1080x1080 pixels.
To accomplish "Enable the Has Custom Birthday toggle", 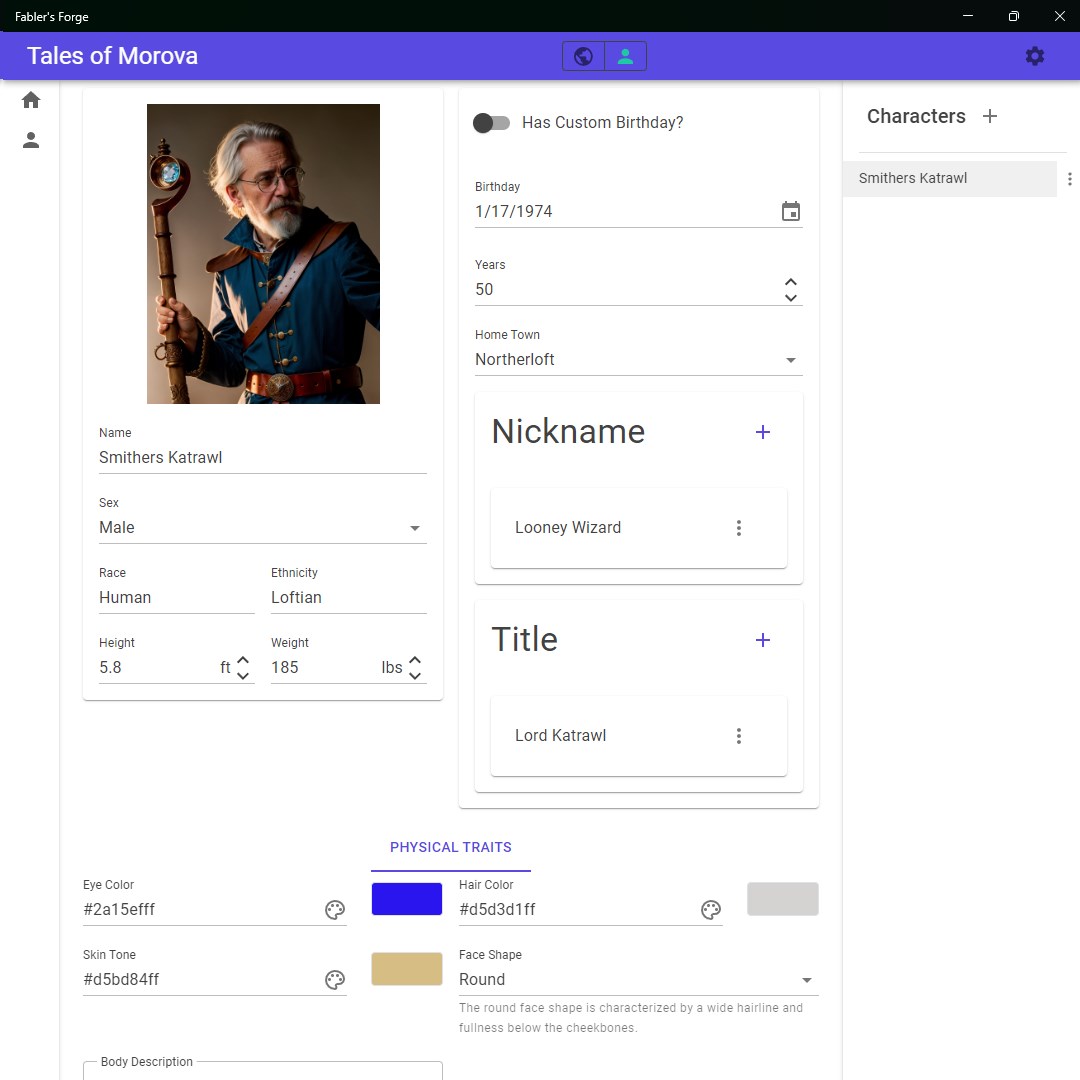I will click(x=491, y=122).
